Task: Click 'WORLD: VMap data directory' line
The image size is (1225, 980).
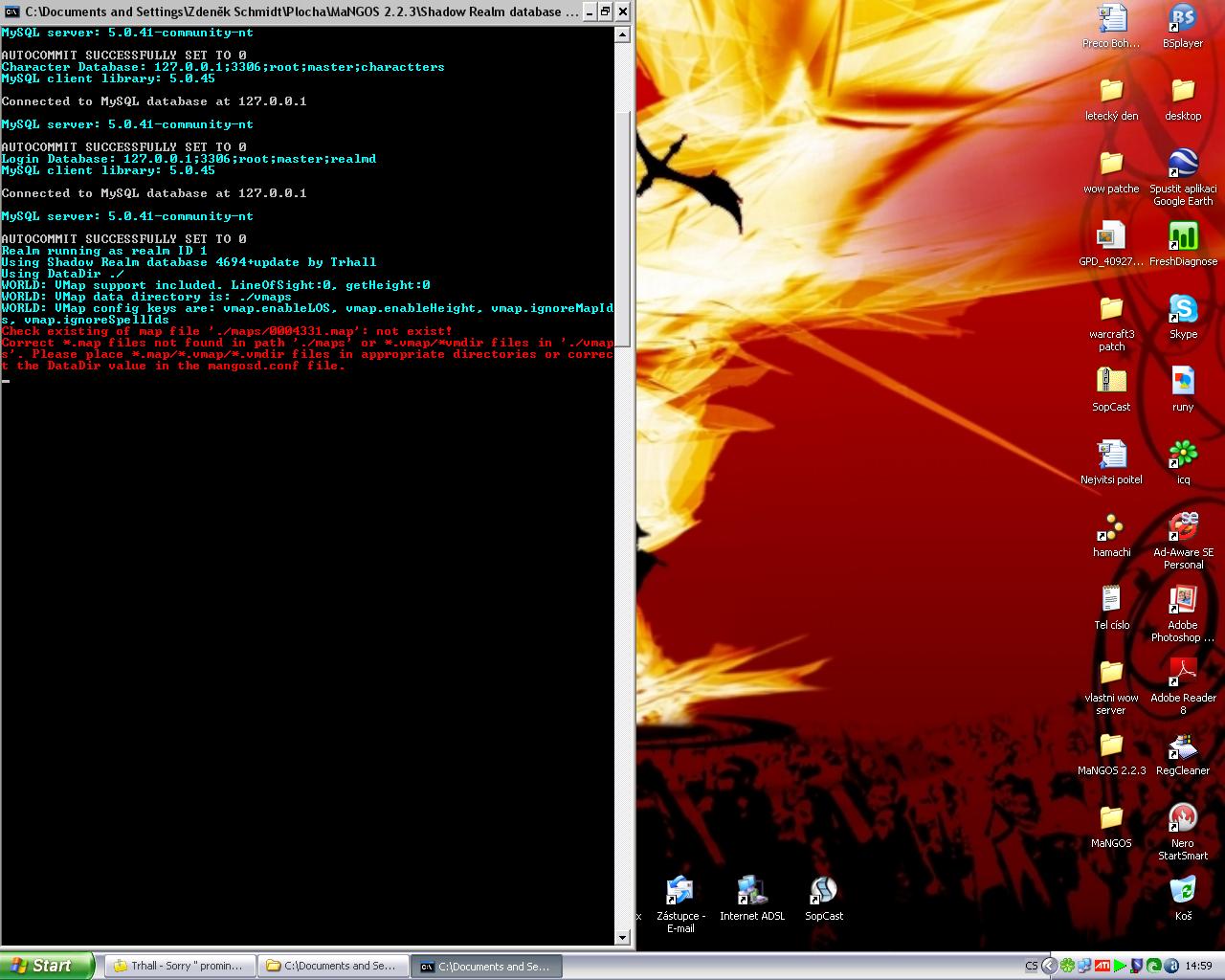Action: tap(146, 297)
